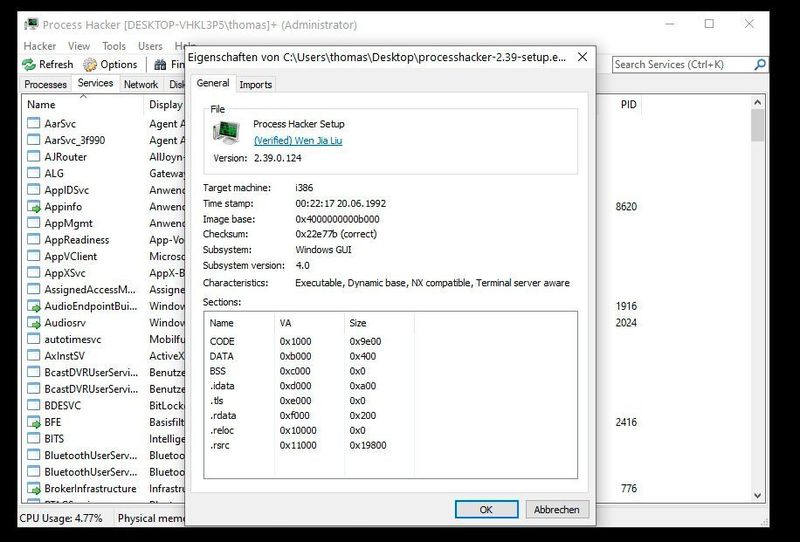Select the AppXSvc service icon
This screenshot has height=542, width=800.
(34, 273)
